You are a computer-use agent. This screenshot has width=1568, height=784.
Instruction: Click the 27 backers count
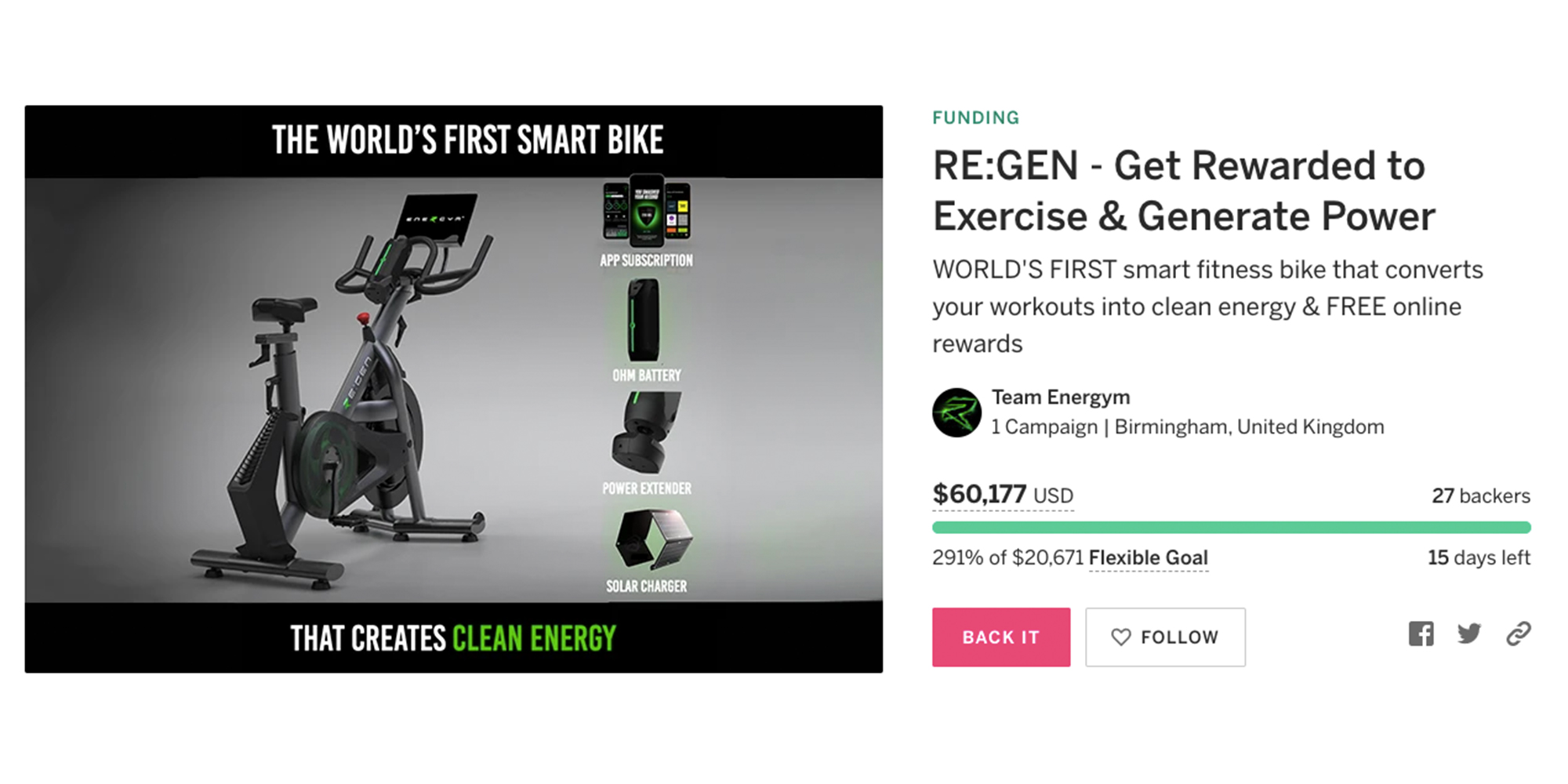tap(1480, 495)
